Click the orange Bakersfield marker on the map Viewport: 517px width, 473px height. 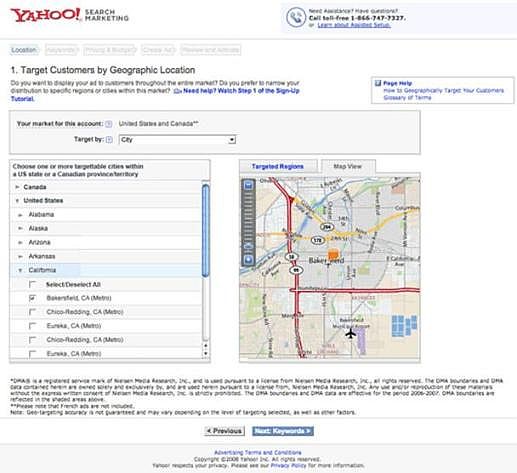coord(333,254)
